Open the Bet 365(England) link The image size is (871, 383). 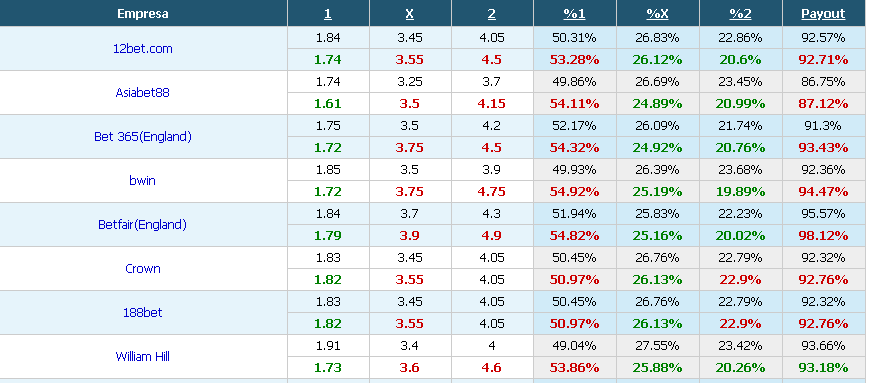click(x=143, y=136)
